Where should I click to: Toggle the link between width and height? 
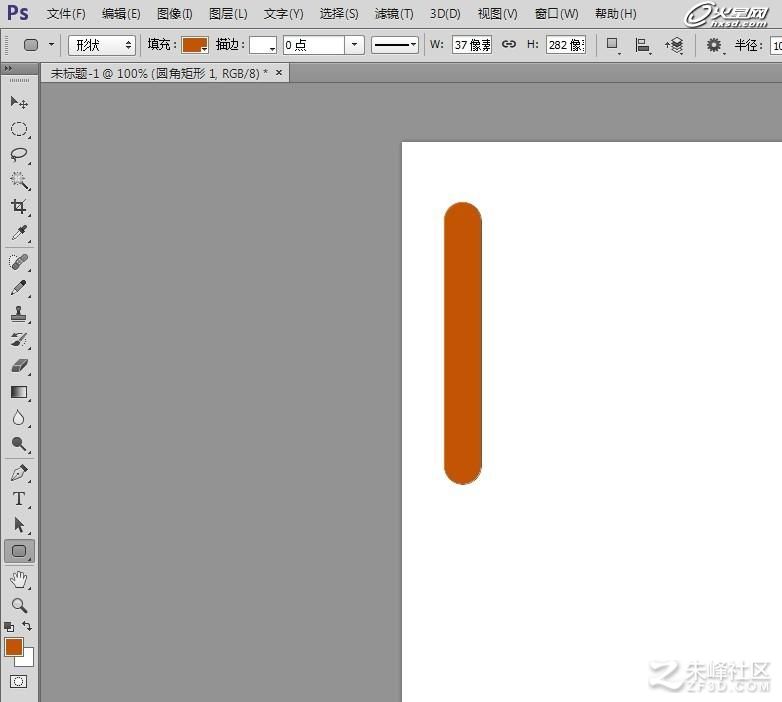coord(509,44)
